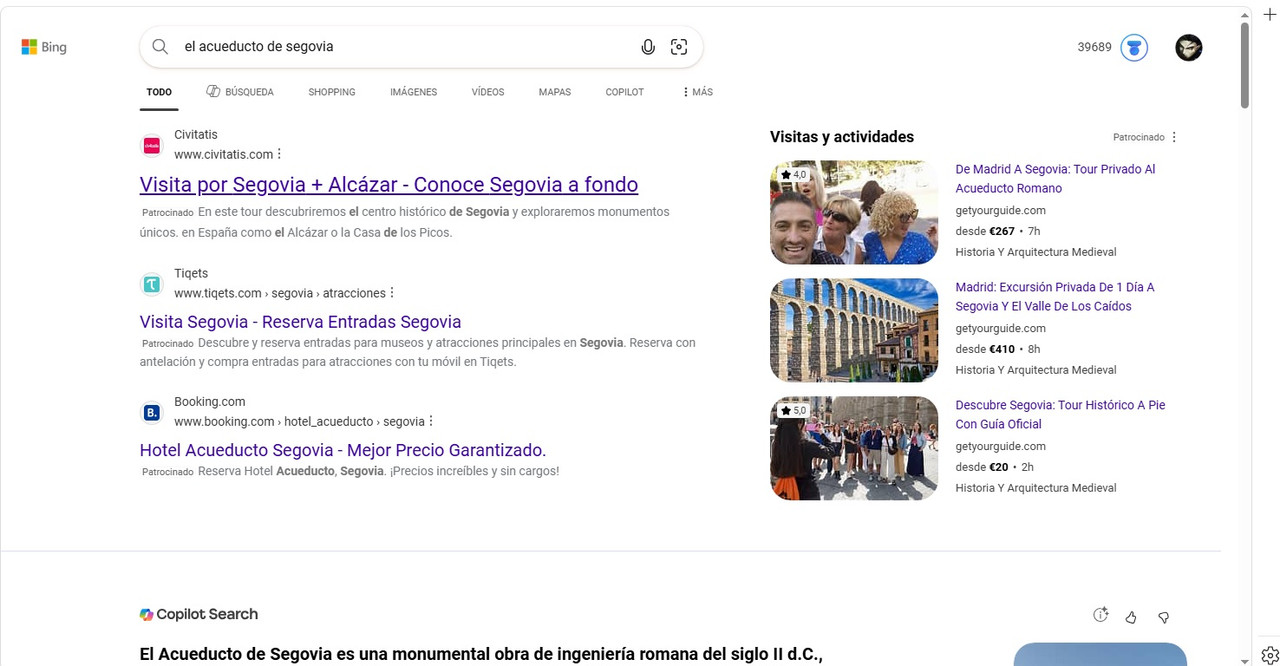Click thumbs up on Copilot answer

tap(1131, 617)
